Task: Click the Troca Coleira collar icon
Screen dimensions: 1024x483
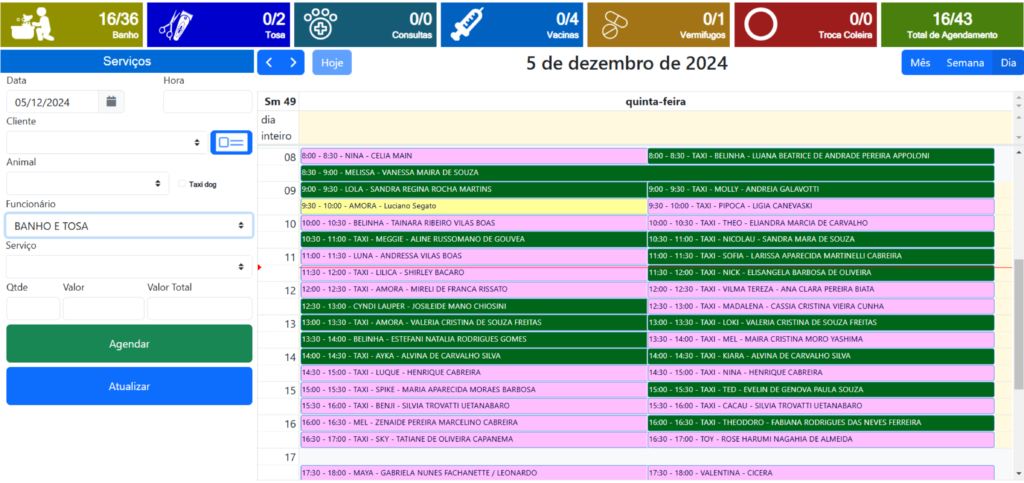Action: click(x=763, y=23)
